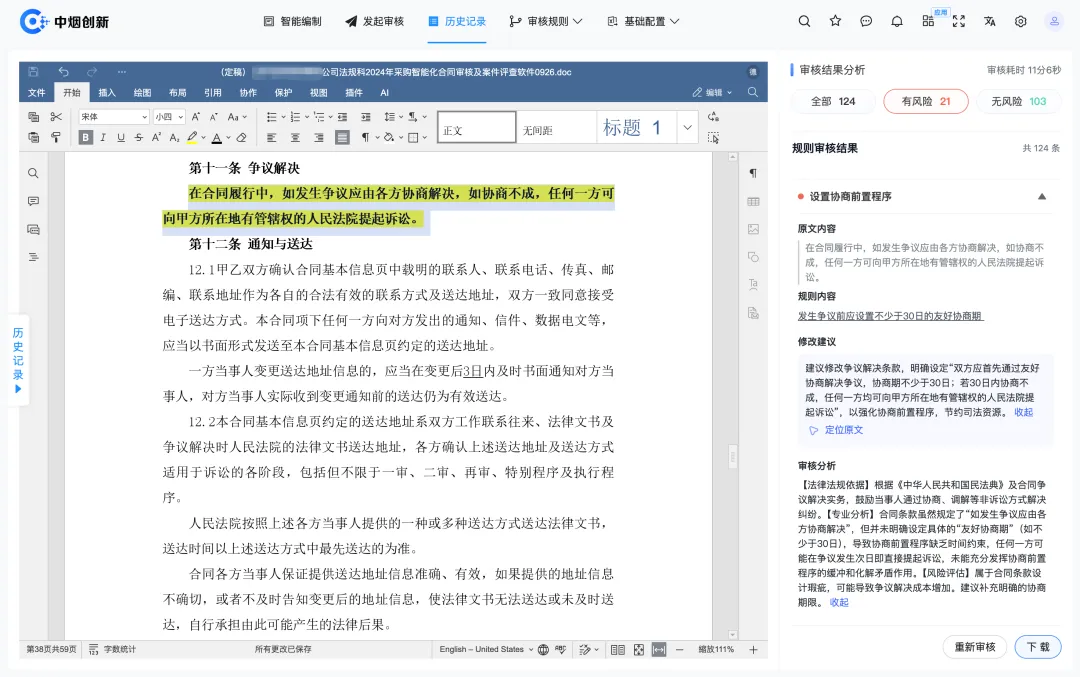
Task: Toggle subscript formatting
Action: click(x=174, y=138)
